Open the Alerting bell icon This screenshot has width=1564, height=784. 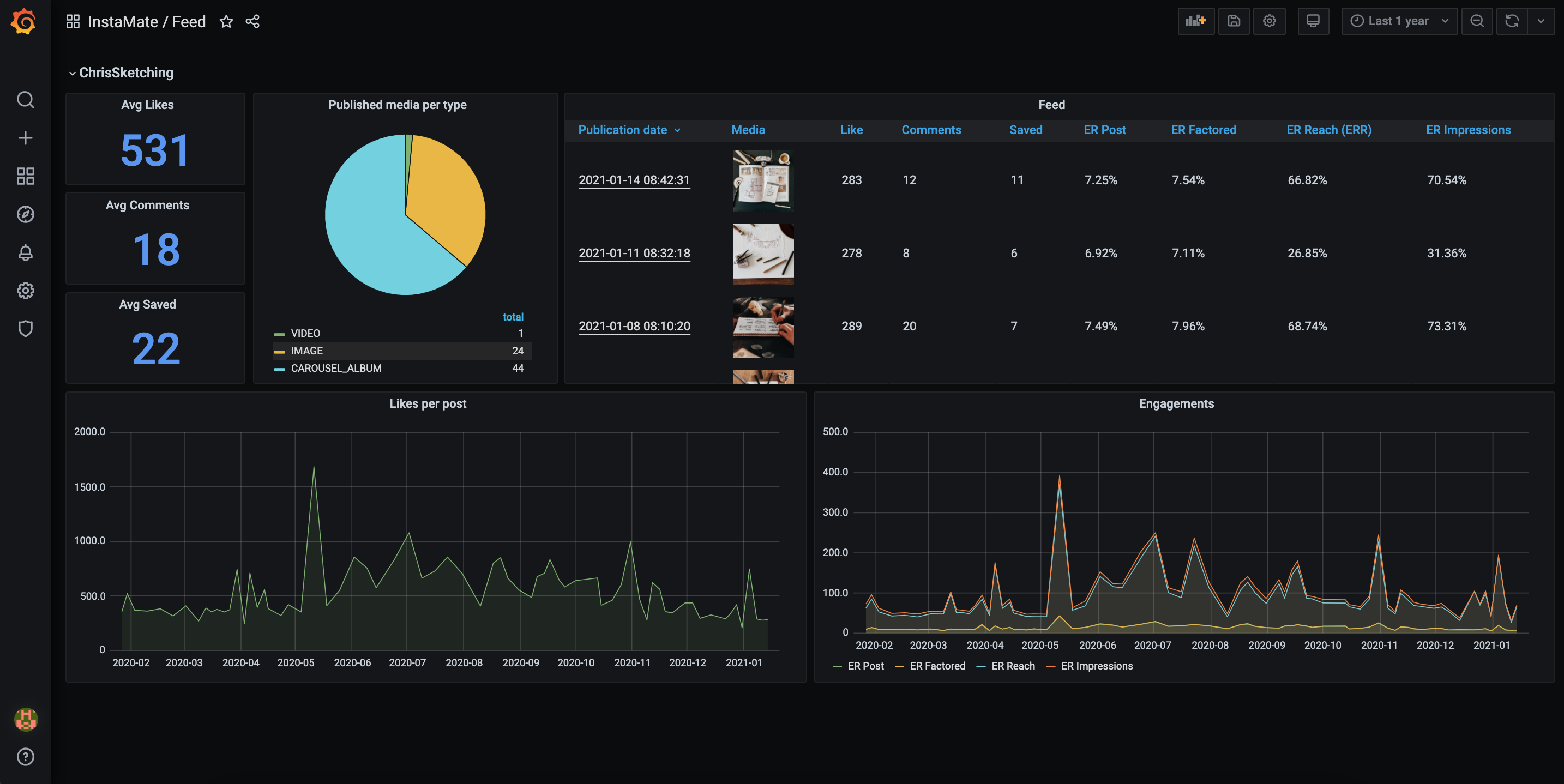click(x=25, y=252)
